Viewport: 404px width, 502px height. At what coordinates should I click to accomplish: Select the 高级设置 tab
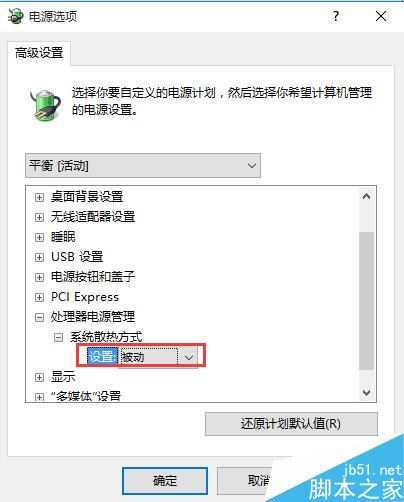(x=39, y=53)
